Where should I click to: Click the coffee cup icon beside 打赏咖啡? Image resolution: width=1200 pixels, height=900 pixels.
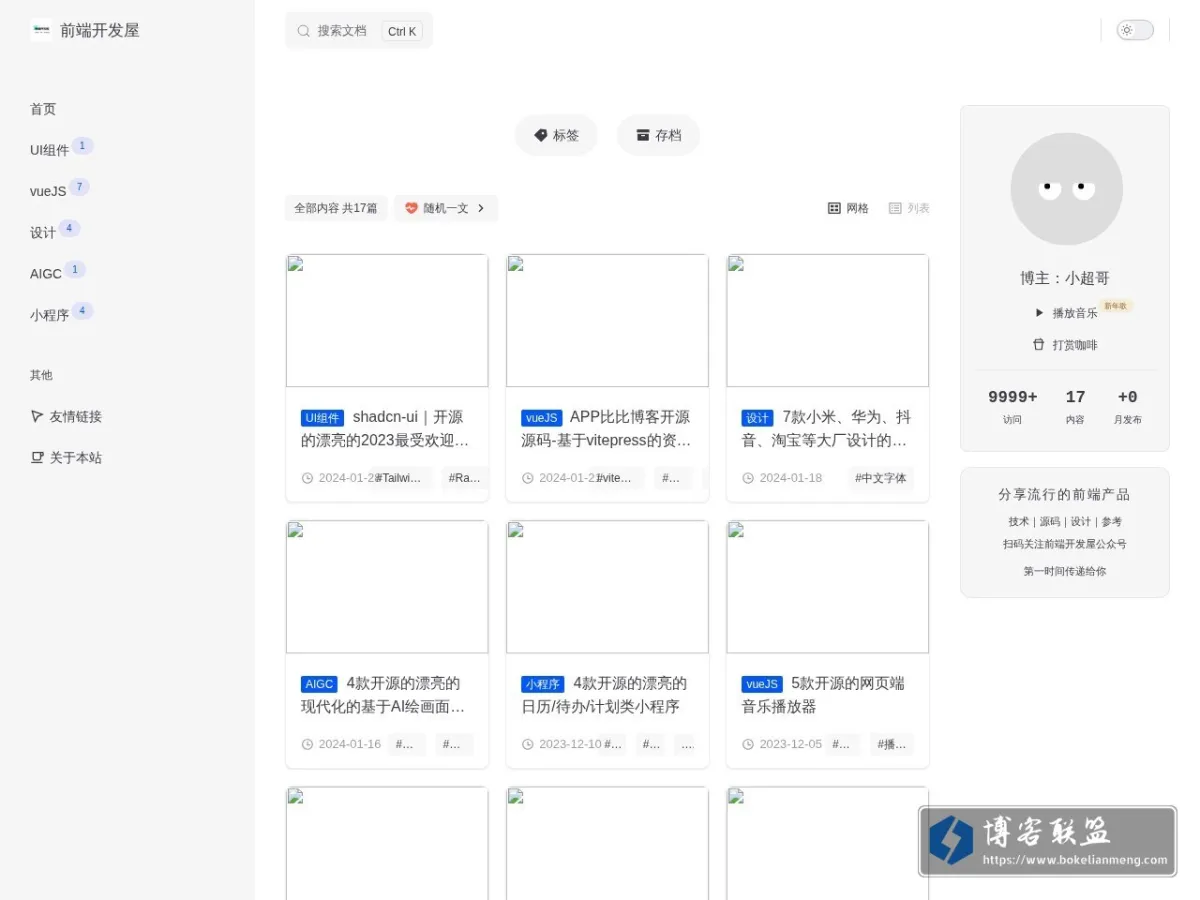(1039, 345)
